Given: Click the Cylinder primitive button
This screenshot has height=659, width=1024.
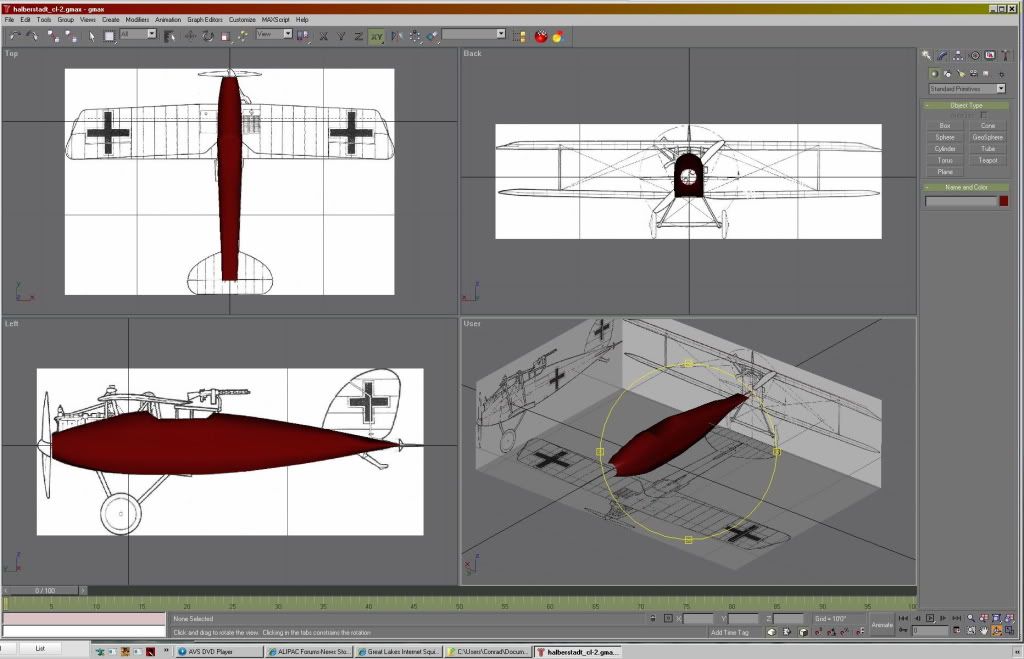Looking at the screenshot, I should [x=945, y=149].
